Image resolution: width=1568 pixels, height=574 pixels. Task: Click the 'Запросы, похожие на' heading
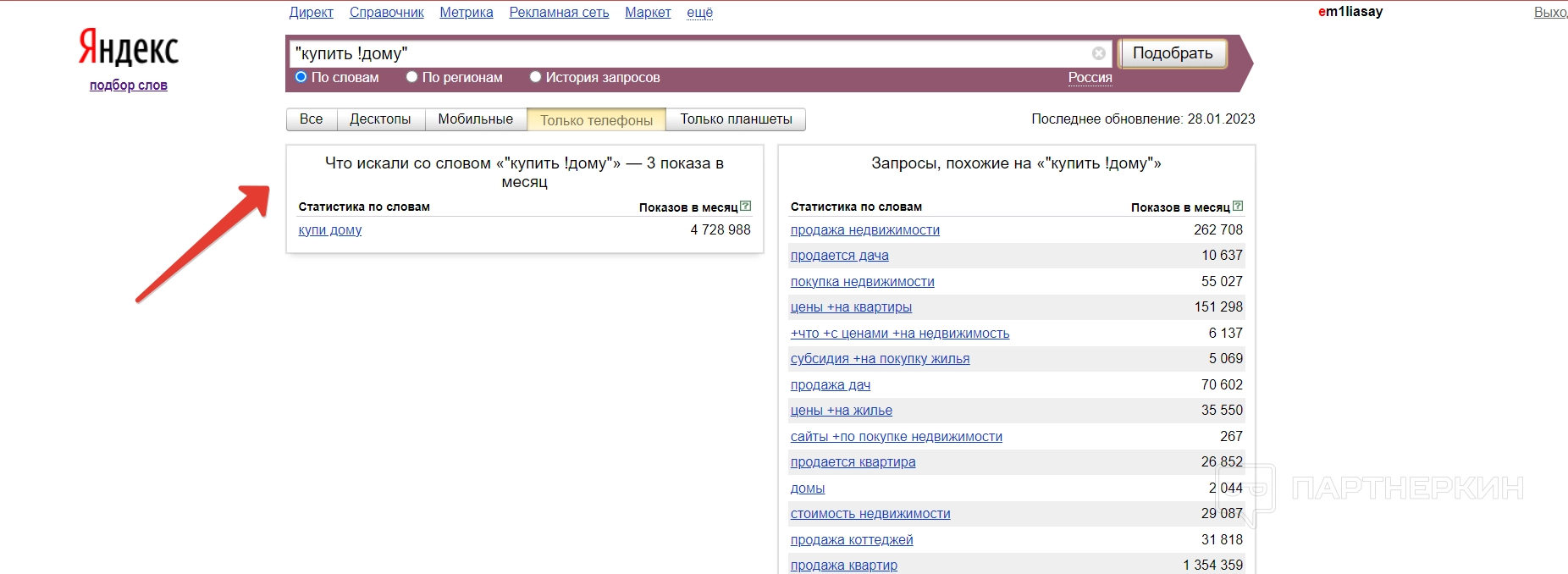1016,163
